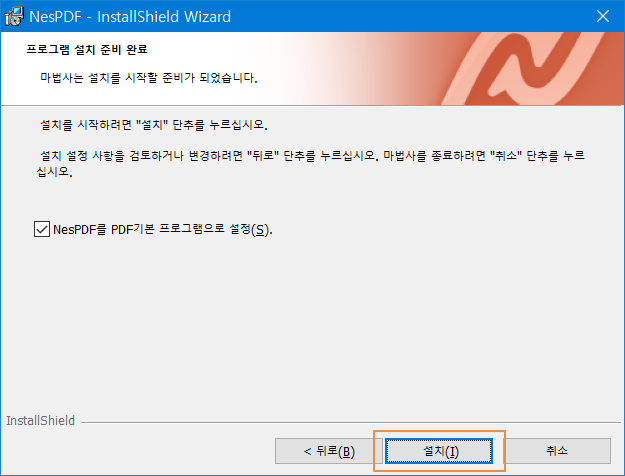Go back with the < 뒤로(B) button
Viewport: 625px width, 476px height.
329,451
